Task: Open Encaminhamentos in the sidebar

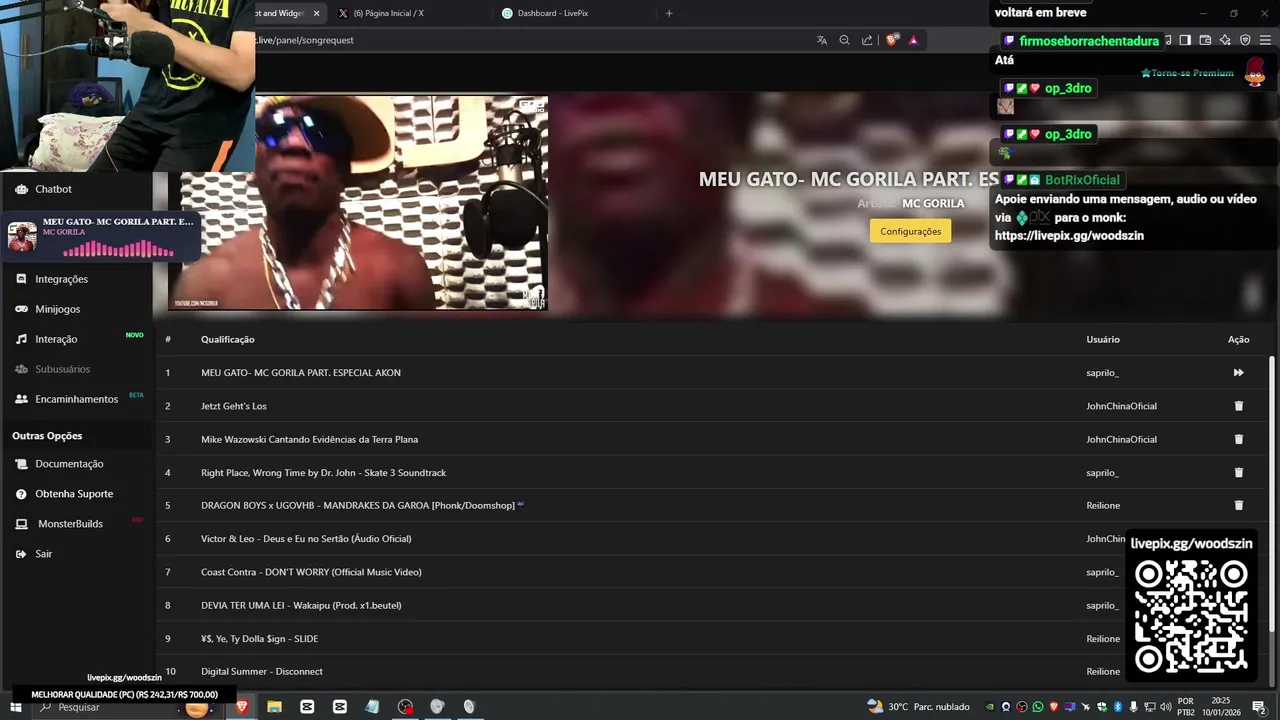Action: [76, 399]
